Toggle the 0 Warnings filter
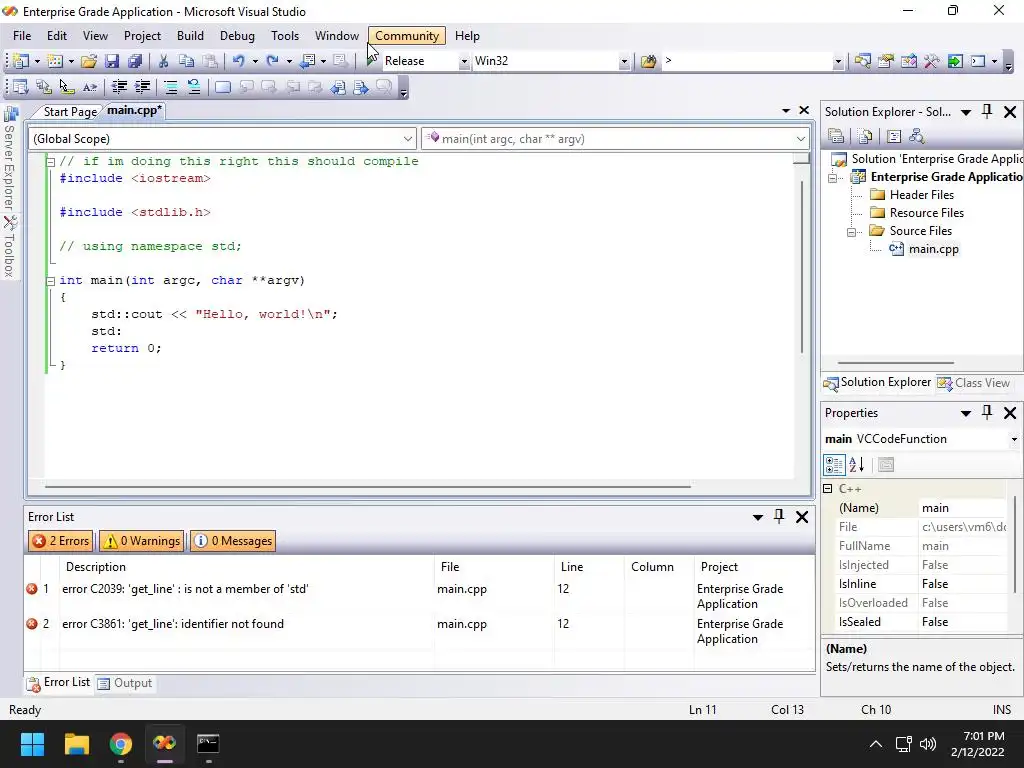This screenshot has width=1024, height=768. point(141,541)
